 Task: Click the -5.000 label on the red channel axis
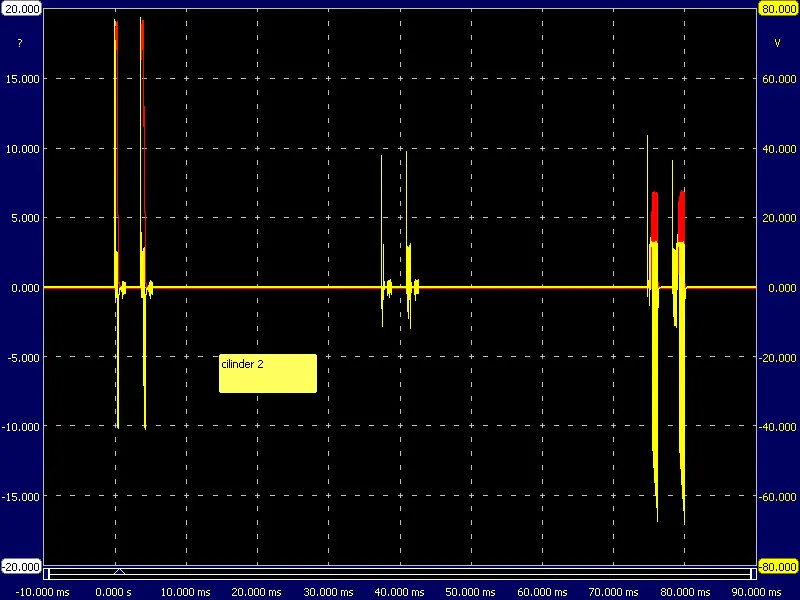coord(23,358)
